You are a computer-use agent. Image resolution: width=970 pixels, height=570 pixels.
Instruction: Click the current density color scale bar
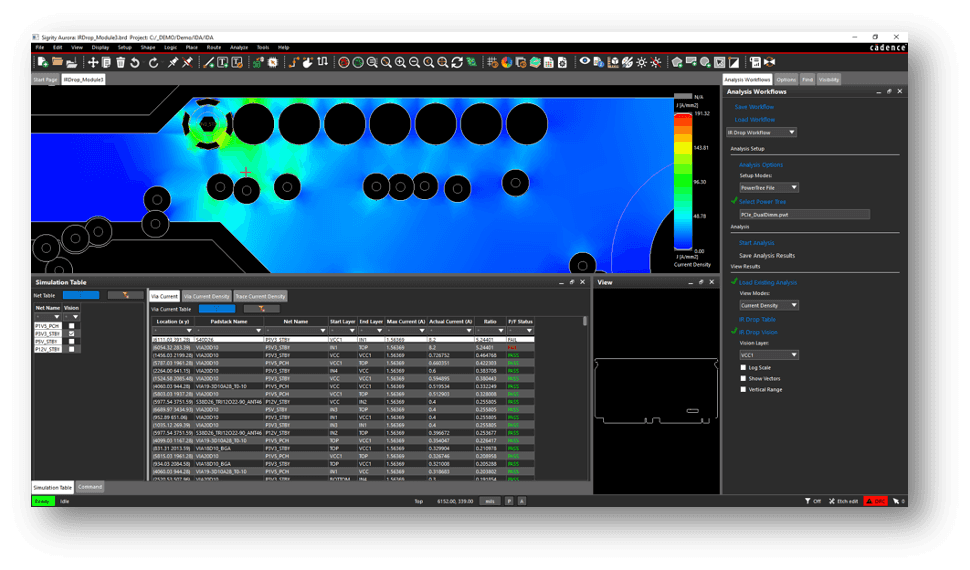683,181
